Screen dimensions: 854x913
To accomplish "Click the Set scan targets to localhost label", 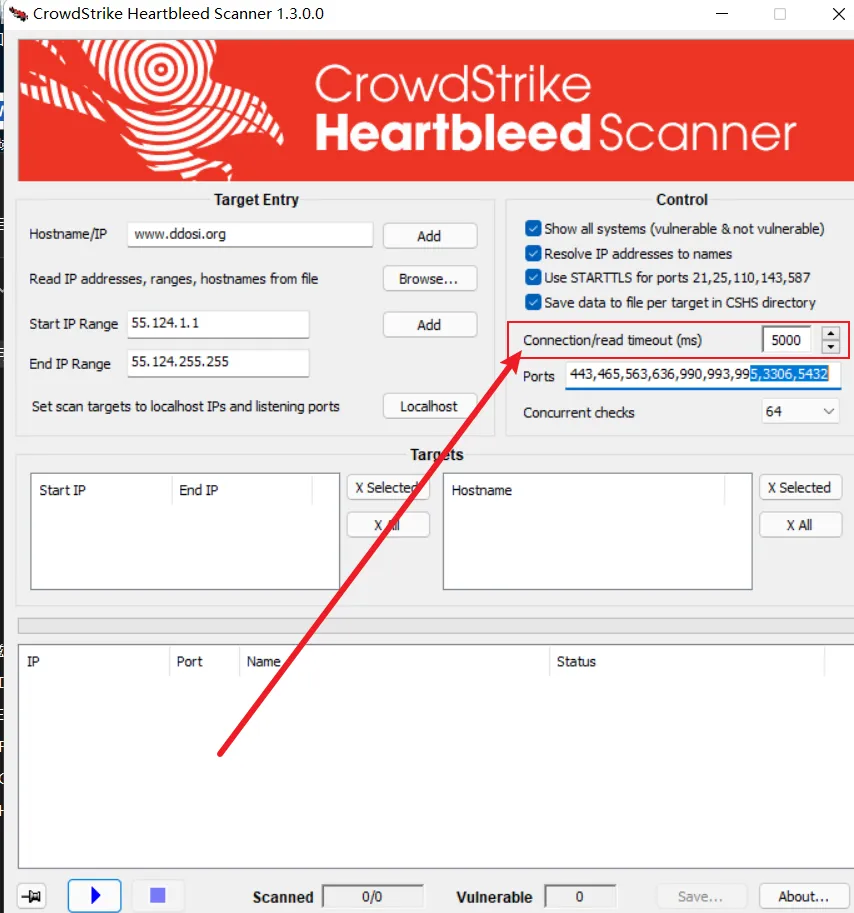I will pyautogui.click(x=186, y=406).
